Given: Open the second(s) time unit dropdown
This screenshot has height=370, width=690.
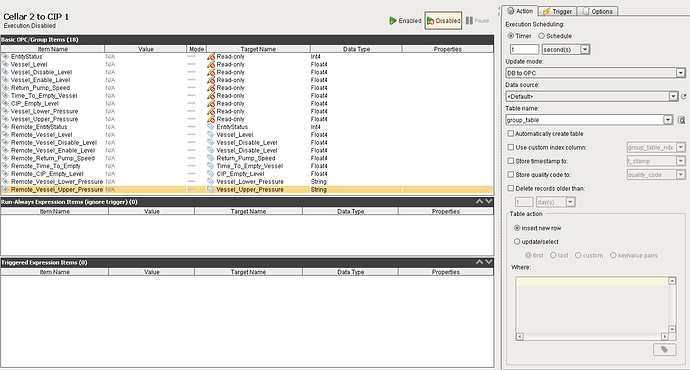Looking at the screenshot, I should pos(565,49).
